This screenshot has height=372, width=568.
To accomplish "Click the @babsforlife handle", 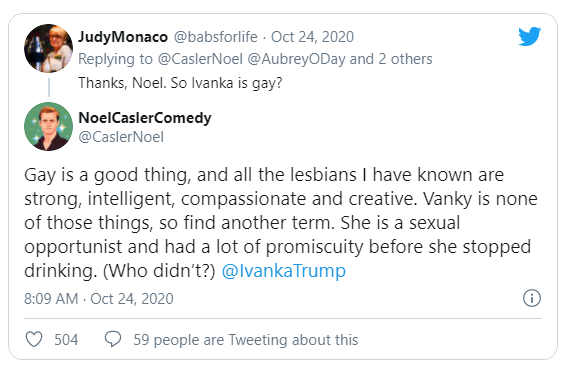I will 216,37.
